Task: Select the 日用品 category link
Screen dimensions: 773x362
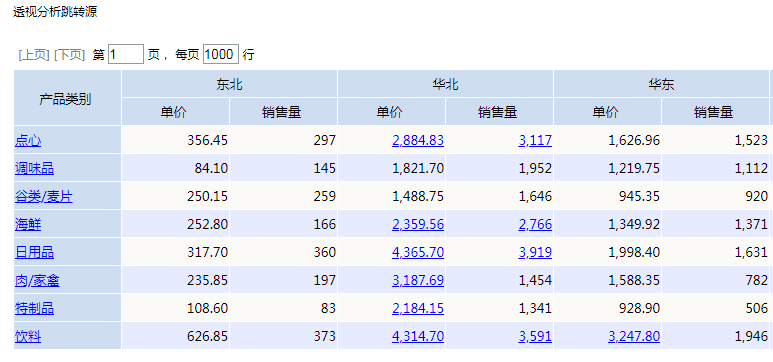Action: (35, 253)
